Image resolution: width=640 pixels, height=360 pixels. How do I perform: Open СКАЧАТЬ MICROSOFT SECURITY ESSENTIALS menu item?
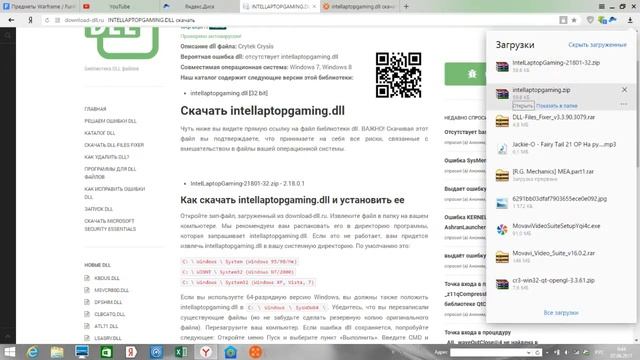[110, 225]
